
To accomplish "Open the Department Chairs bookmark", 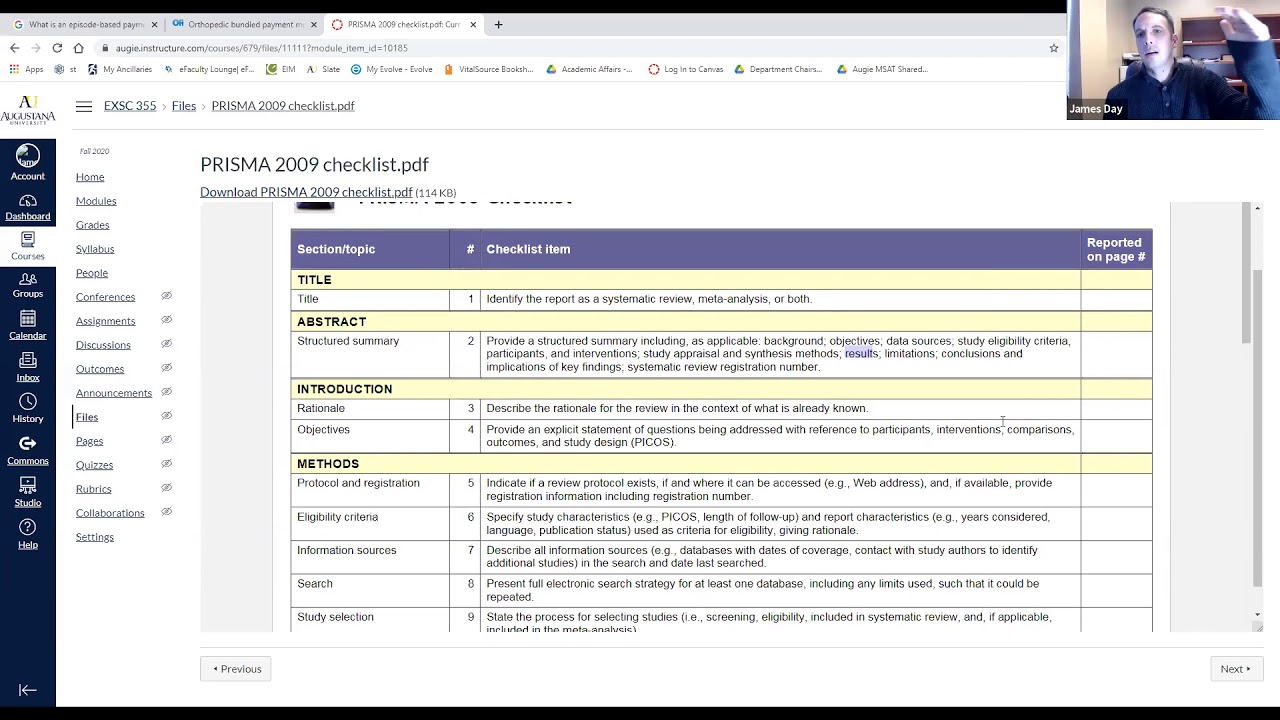I will point(778,69).
